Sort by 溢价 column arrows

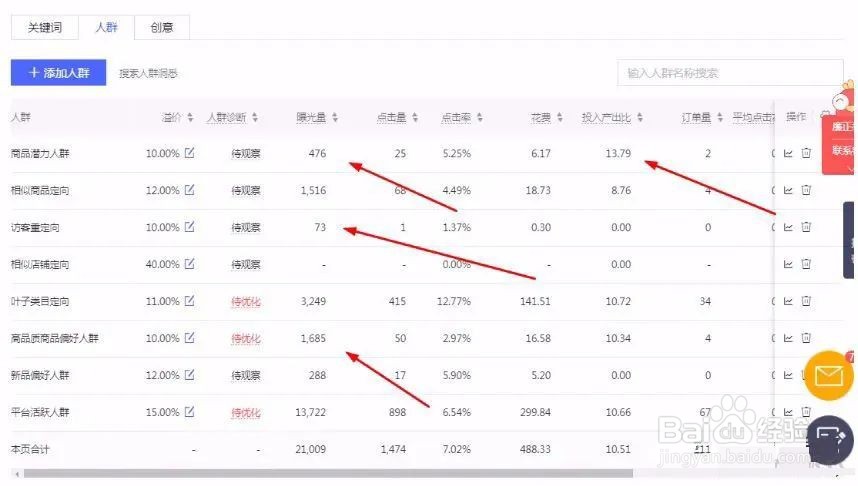click(x=190, y=117)
